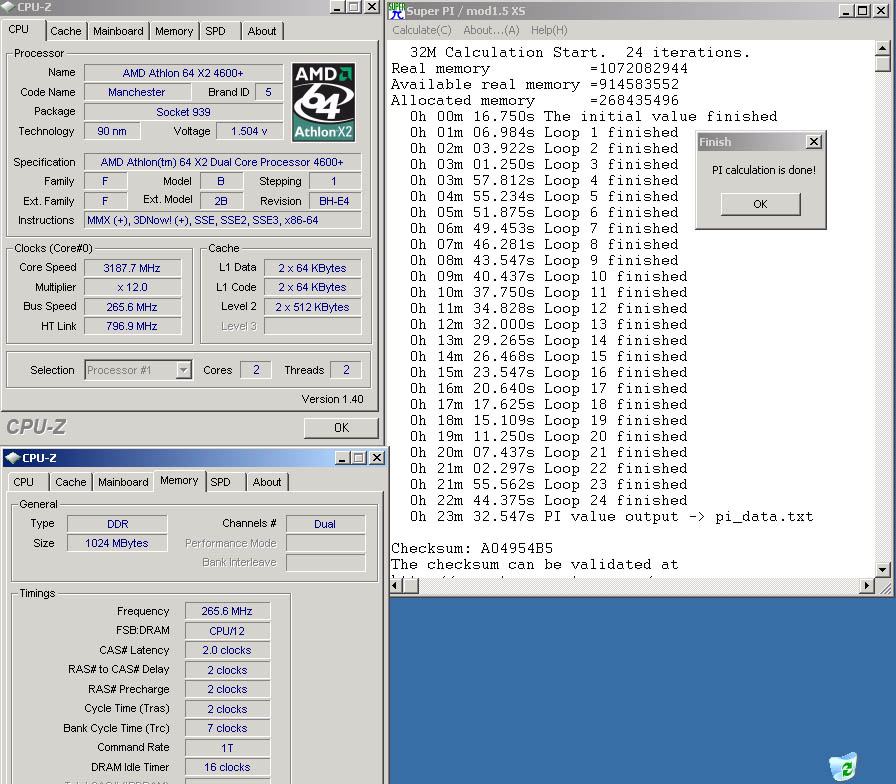Click the Revision value BH-E4
896x784 pixels.
(x=335, y=201)
